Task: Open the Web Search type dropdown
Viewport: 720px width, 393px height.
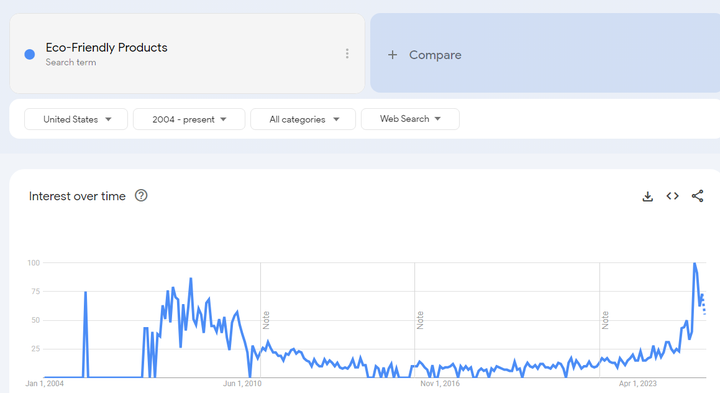Action: [x=410, y=119]
